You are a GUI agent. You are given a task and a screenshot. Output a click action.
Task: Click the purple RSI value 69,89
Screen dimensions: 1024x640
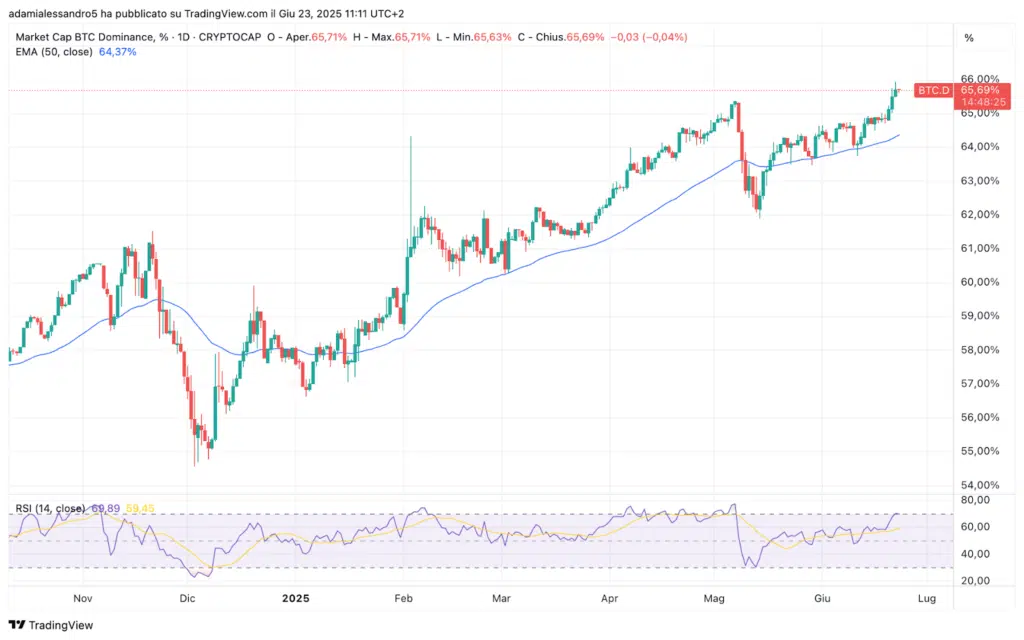point(106,508)
